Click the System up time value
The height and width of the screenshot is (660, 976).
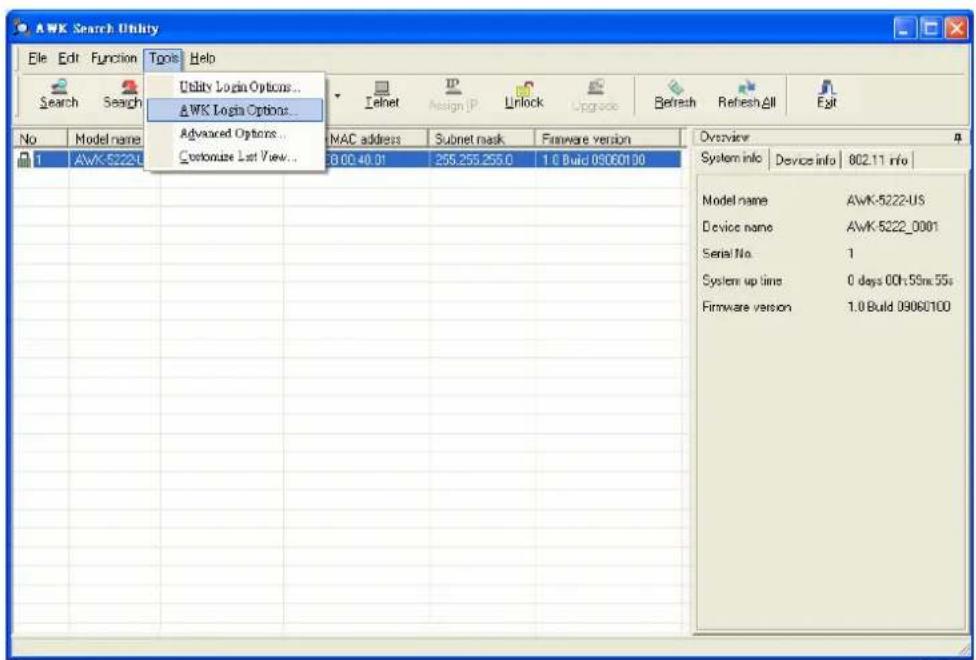tap(899, 281)
